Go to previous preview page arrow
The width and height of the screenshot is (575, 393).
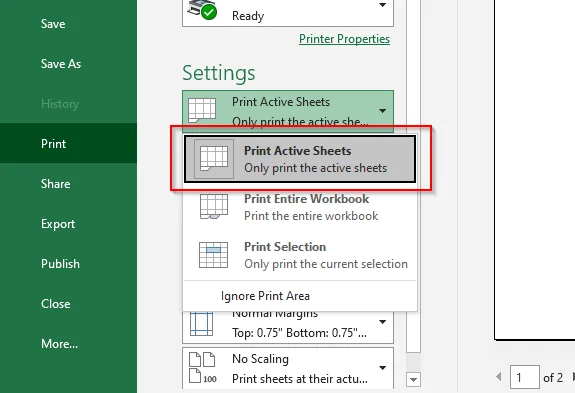click(x=498, y=377)
